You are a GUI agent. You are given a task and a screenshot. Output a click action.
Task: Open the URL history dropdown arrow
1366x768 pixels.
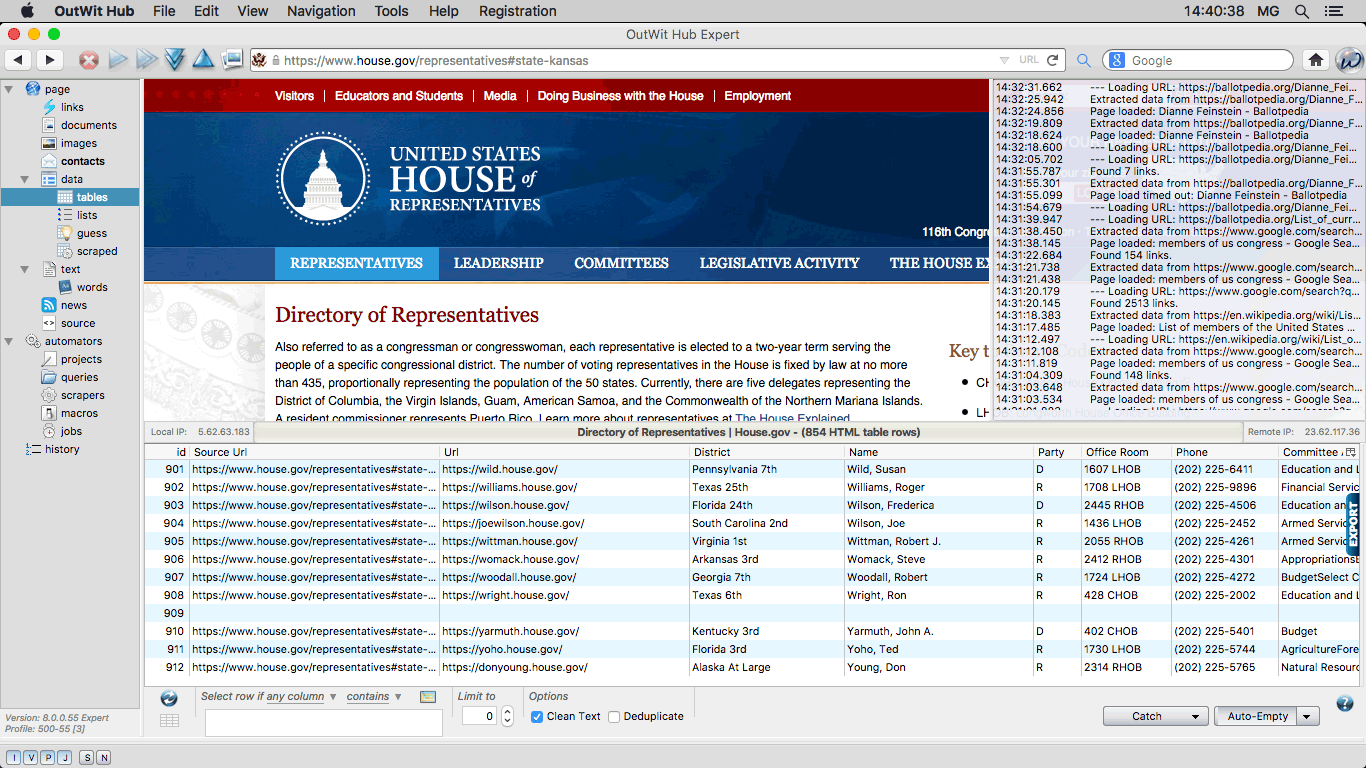pyautogui.click(x=1005, y=60)
